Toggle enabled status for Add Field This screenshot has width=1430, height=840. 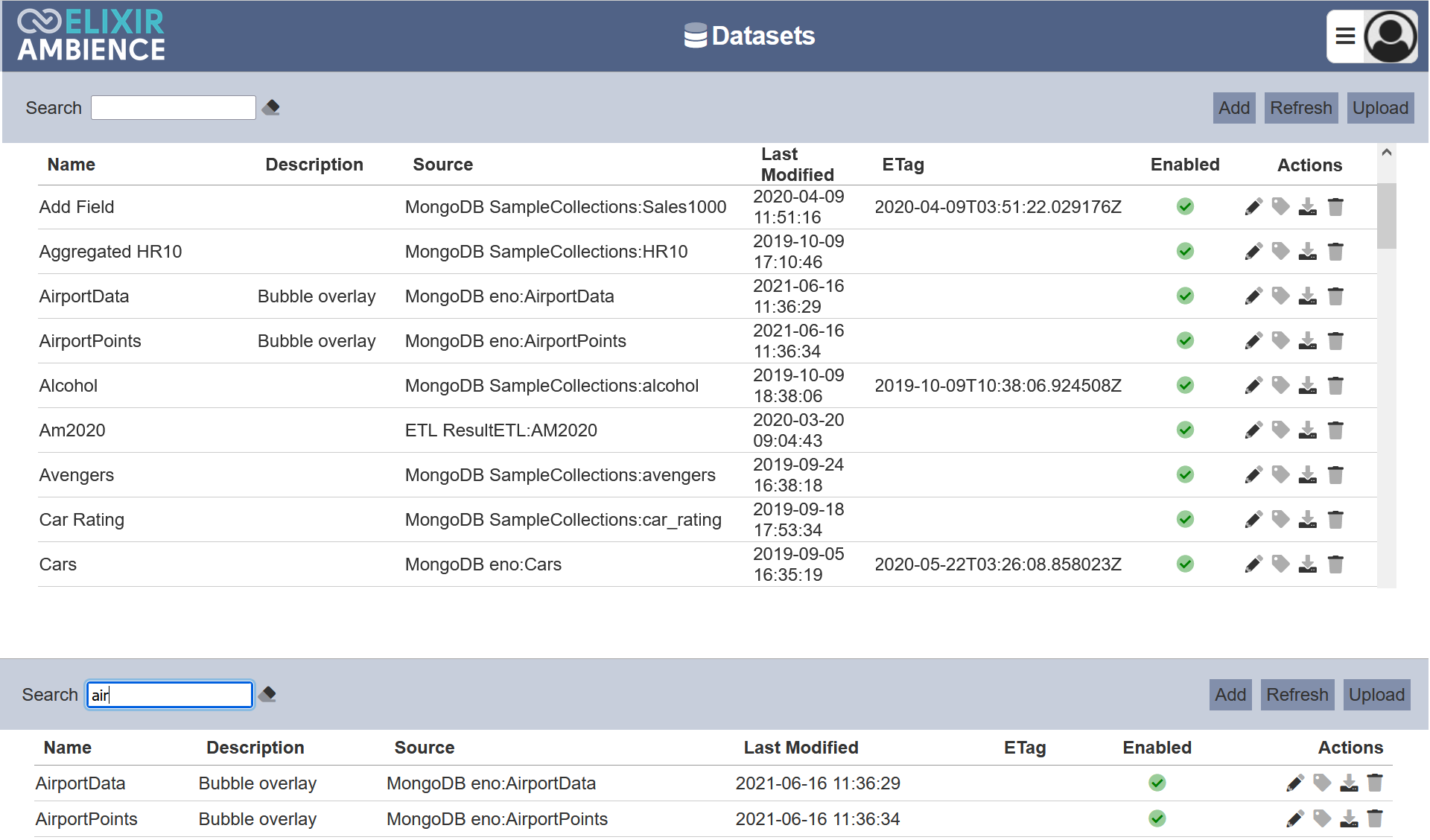point(1185,207)
